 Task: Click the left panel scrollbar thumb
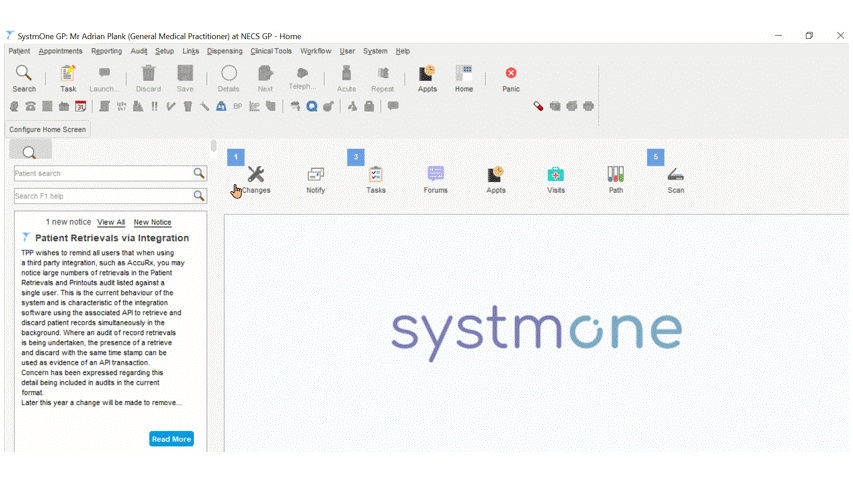pos(213,146)
